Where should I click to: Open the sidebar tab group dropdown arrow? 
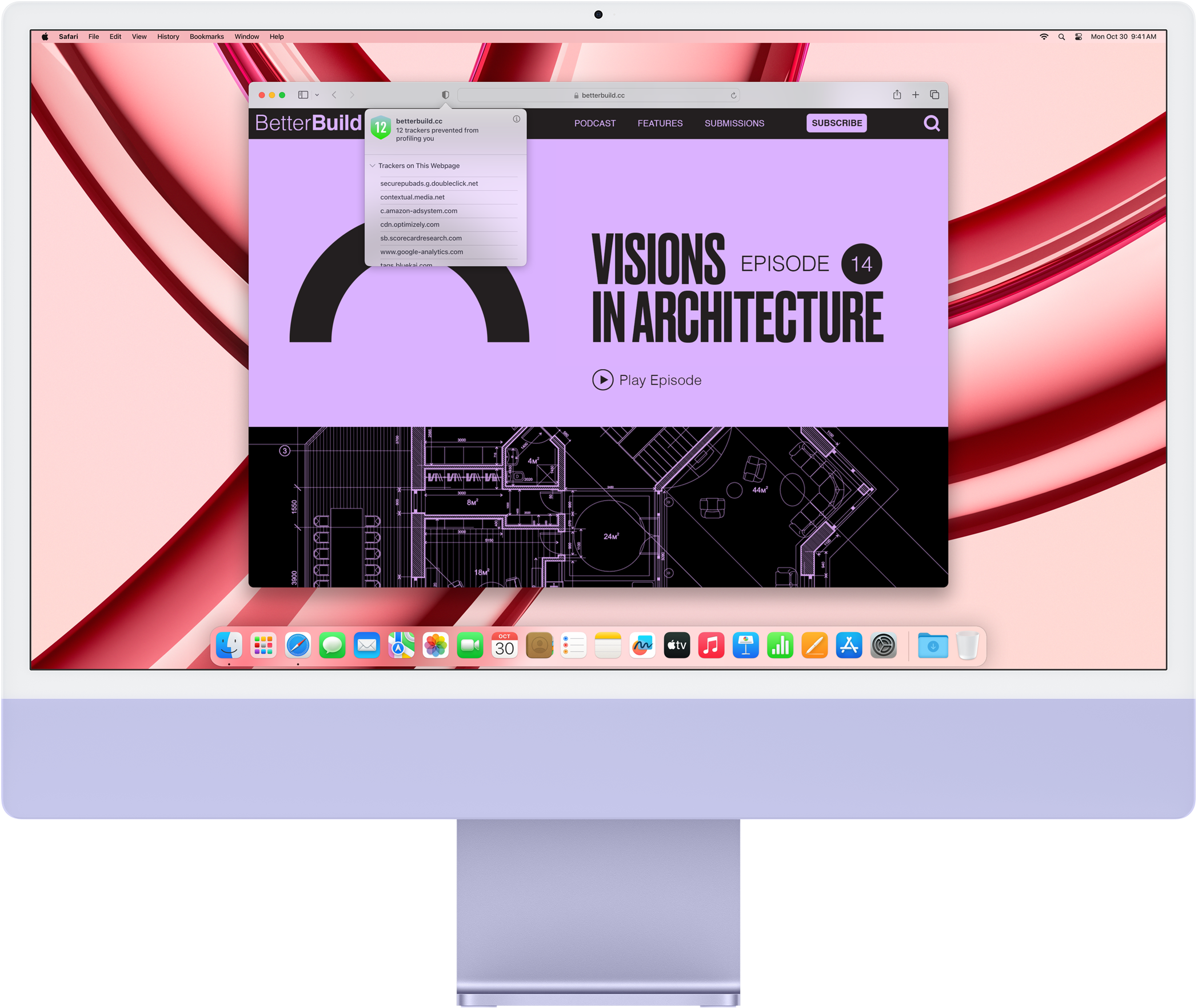point(317,95)
